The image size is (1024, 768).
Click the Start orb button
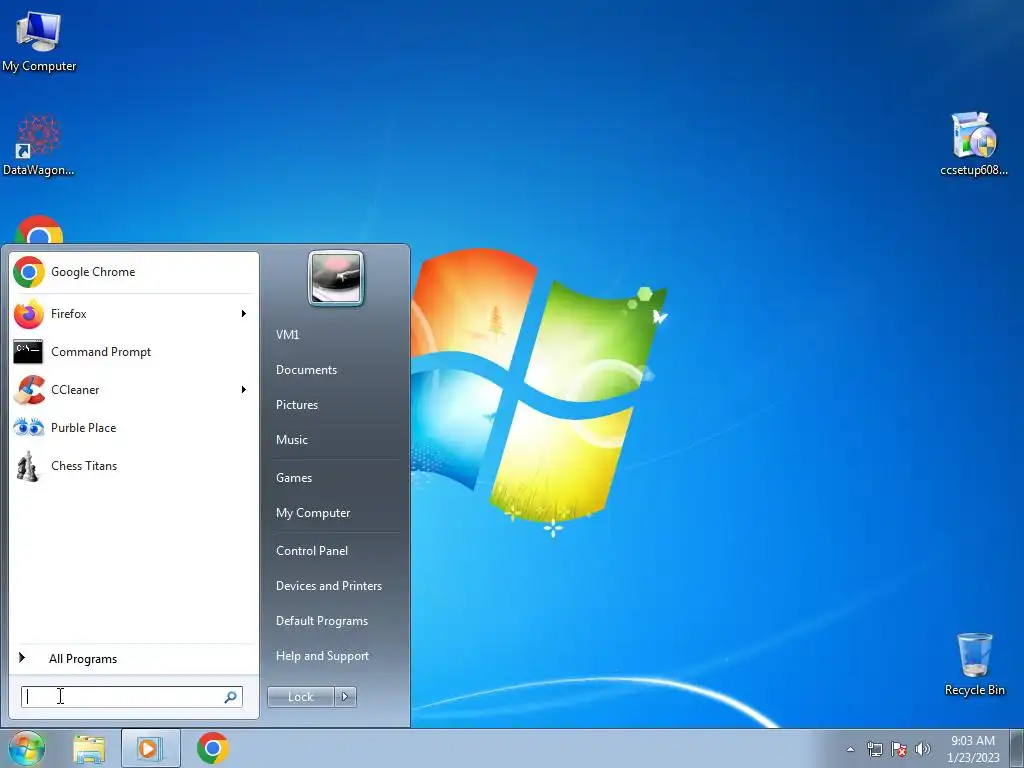pos(26,748)
